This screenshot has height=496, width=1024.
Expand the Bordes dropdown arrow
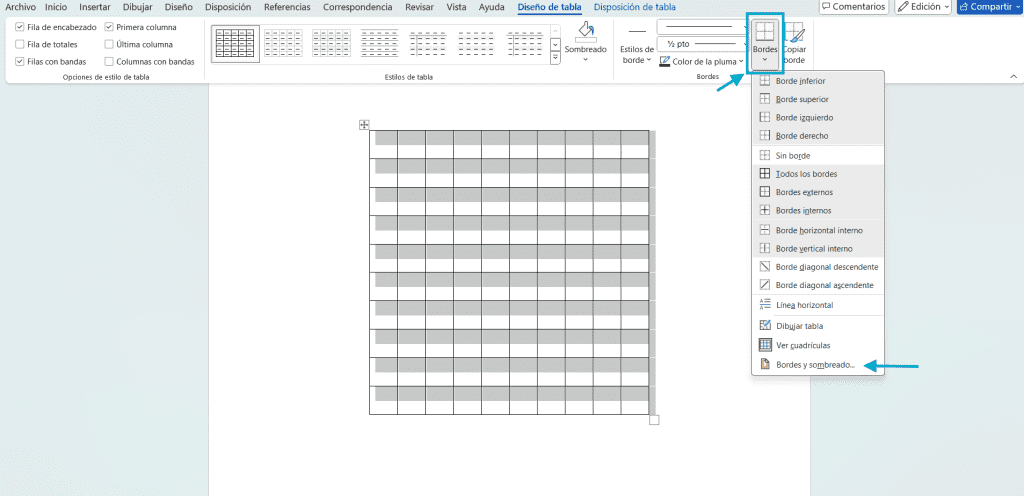pyautogui.click(x=764, y=59)
